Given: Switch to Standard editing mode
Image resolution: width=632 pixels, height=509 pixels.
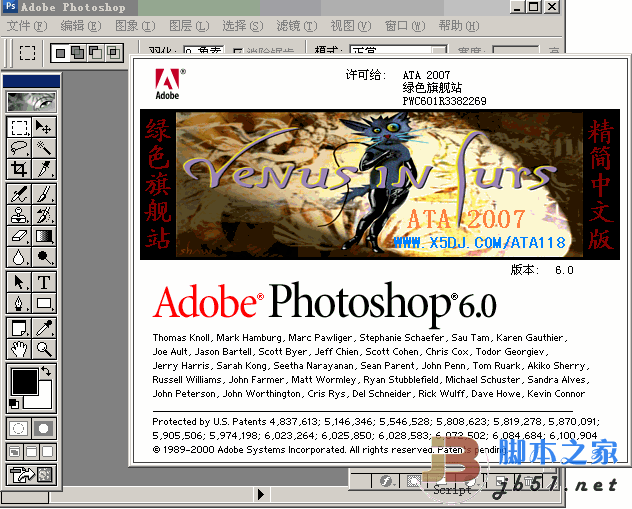Looking at the screenshot, I should click(x=19, y=428).
